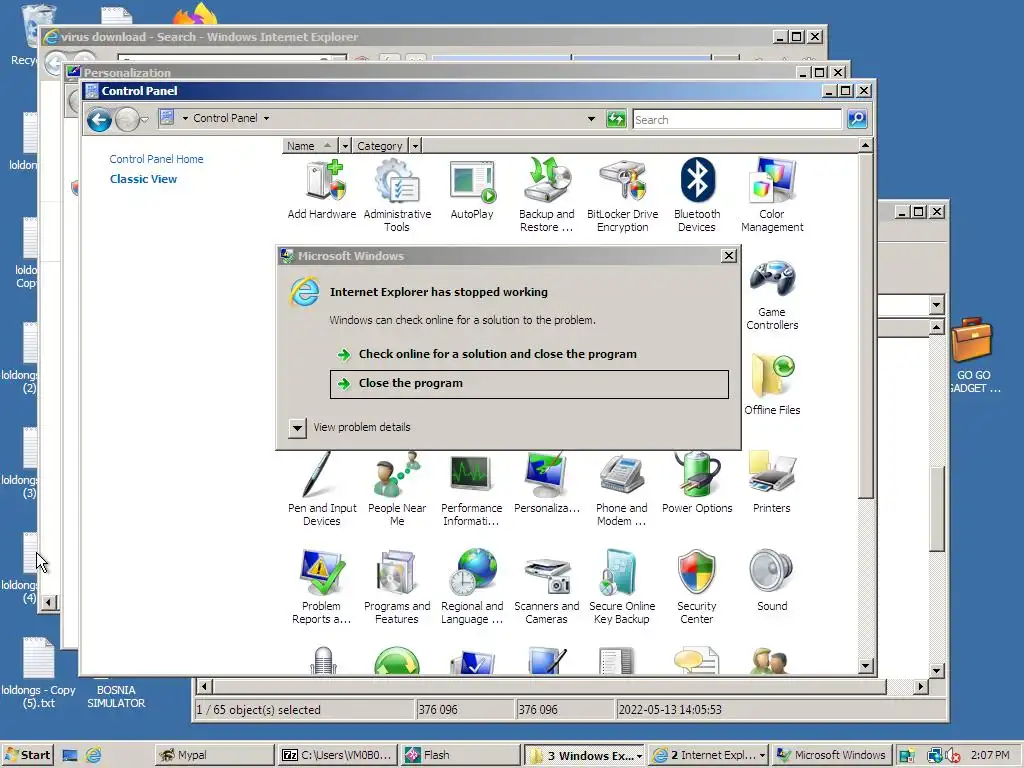Switch to the Flash taskbar button
Screen dimensions: 1024x768
(x=460, y=755)
